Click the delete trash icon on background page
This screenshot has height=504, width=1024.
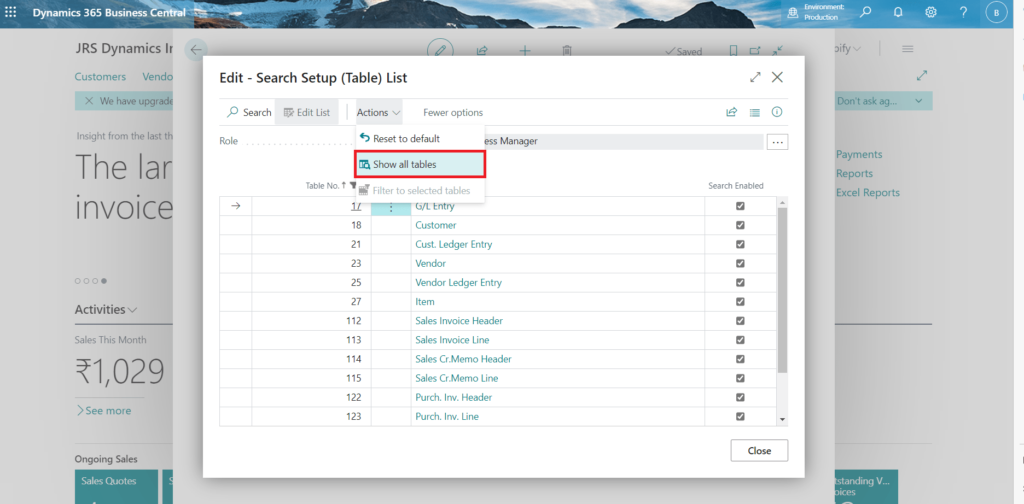click(x=567, y=50)
